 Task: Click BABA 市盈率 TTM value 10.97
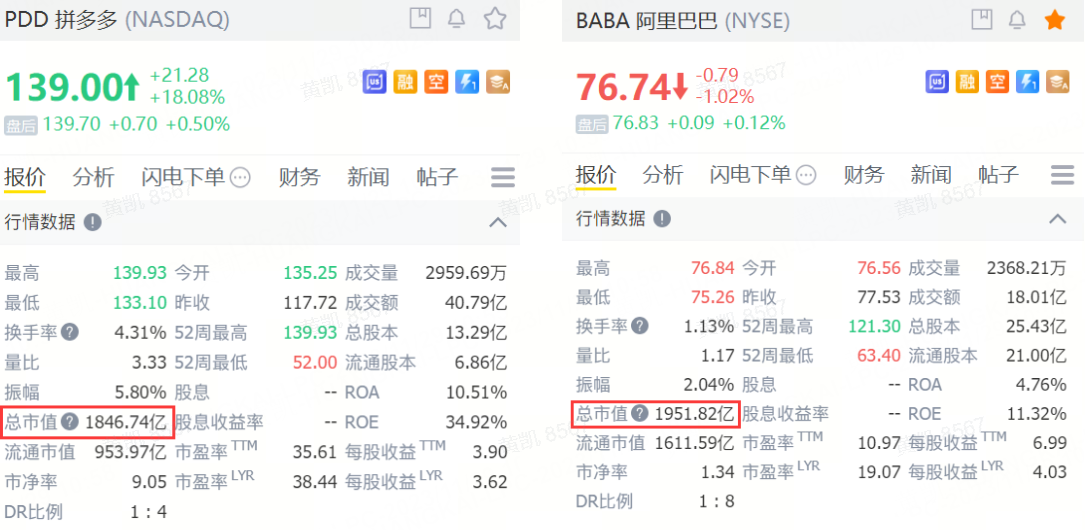tap(879, 444)
